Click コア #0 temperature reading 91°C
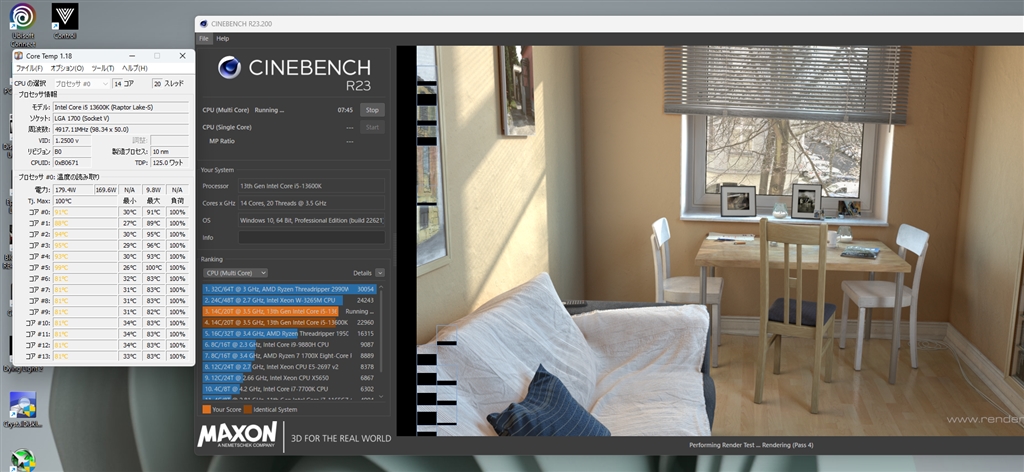 point(85,212)
